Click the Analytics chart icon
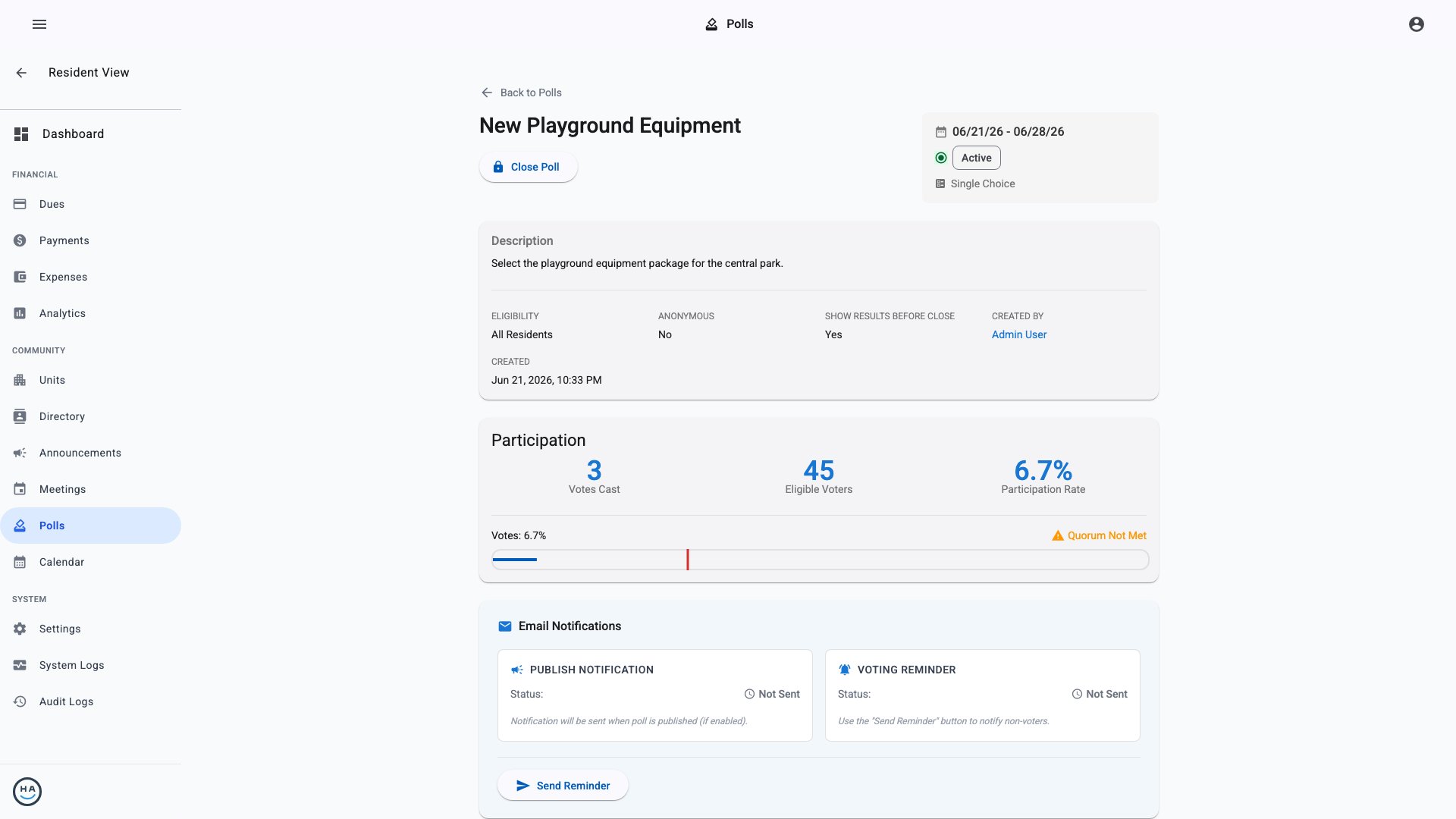Screen dimensions: 1456x819 pos(20,313)
